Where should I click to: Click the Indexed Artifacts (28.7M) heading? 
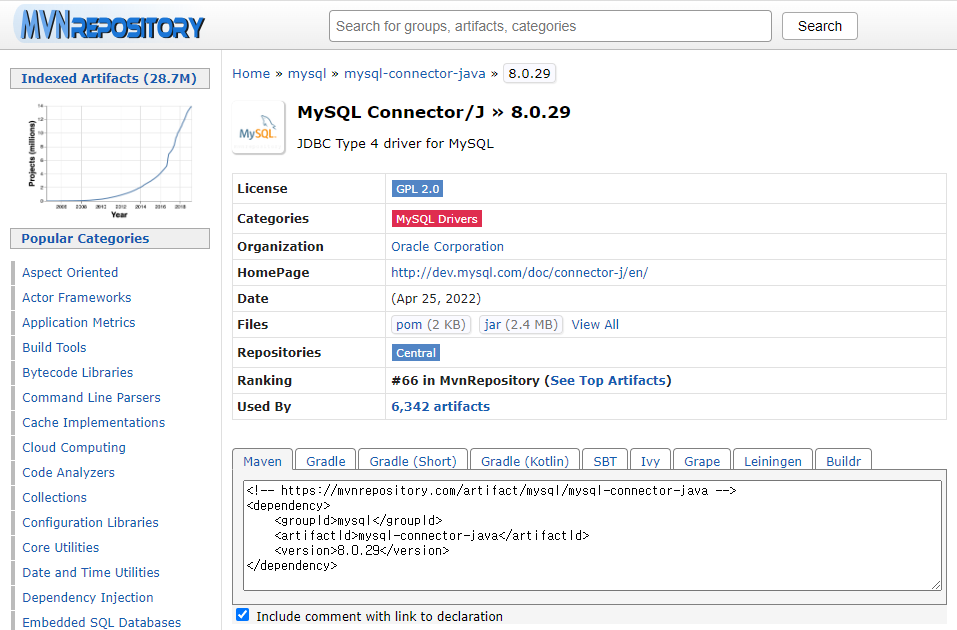point(109,79)
